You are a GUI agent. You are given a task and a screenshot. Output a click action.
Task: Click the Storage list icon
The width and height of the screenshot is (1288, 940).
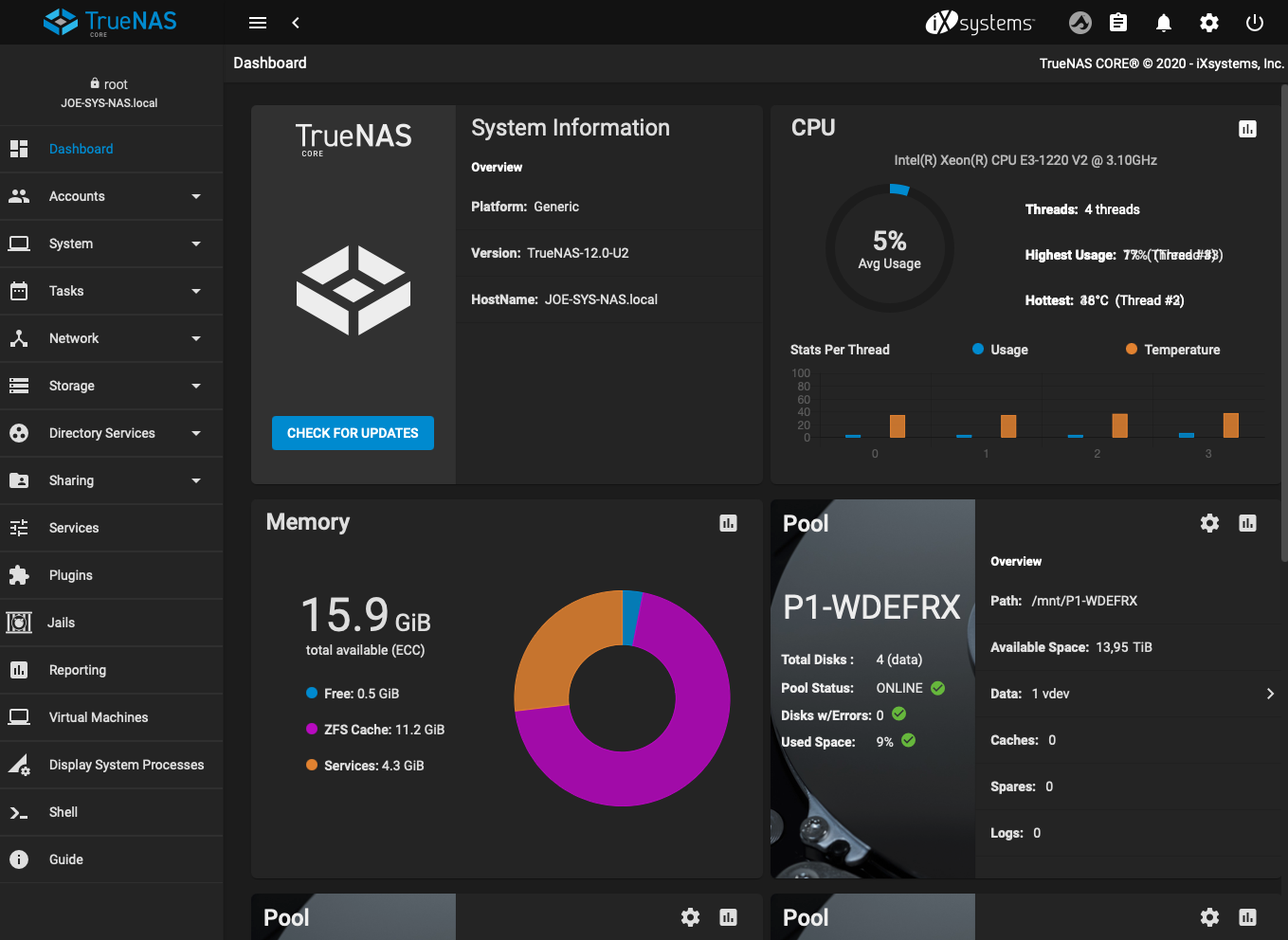click(x=19, y=386)
